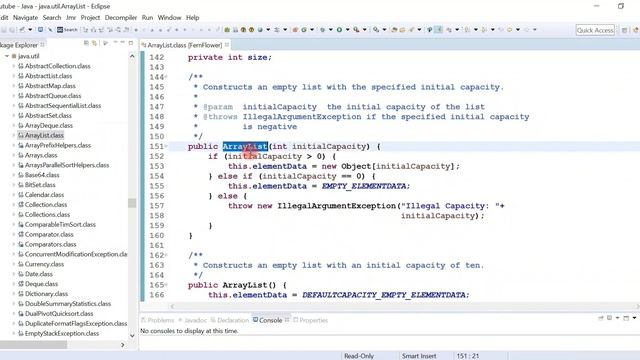640x360 pixels.
Task: Click the Open Console icon
Action: [x=626, y=318]
